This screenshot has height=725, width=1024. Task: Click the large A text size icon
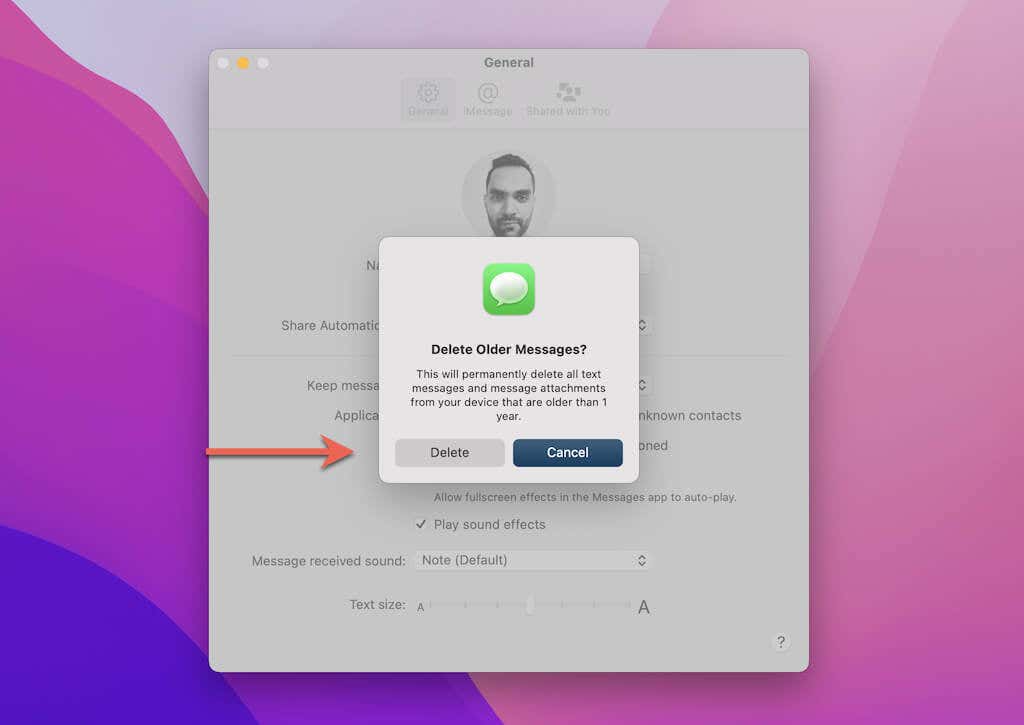(x=643, y=607)
